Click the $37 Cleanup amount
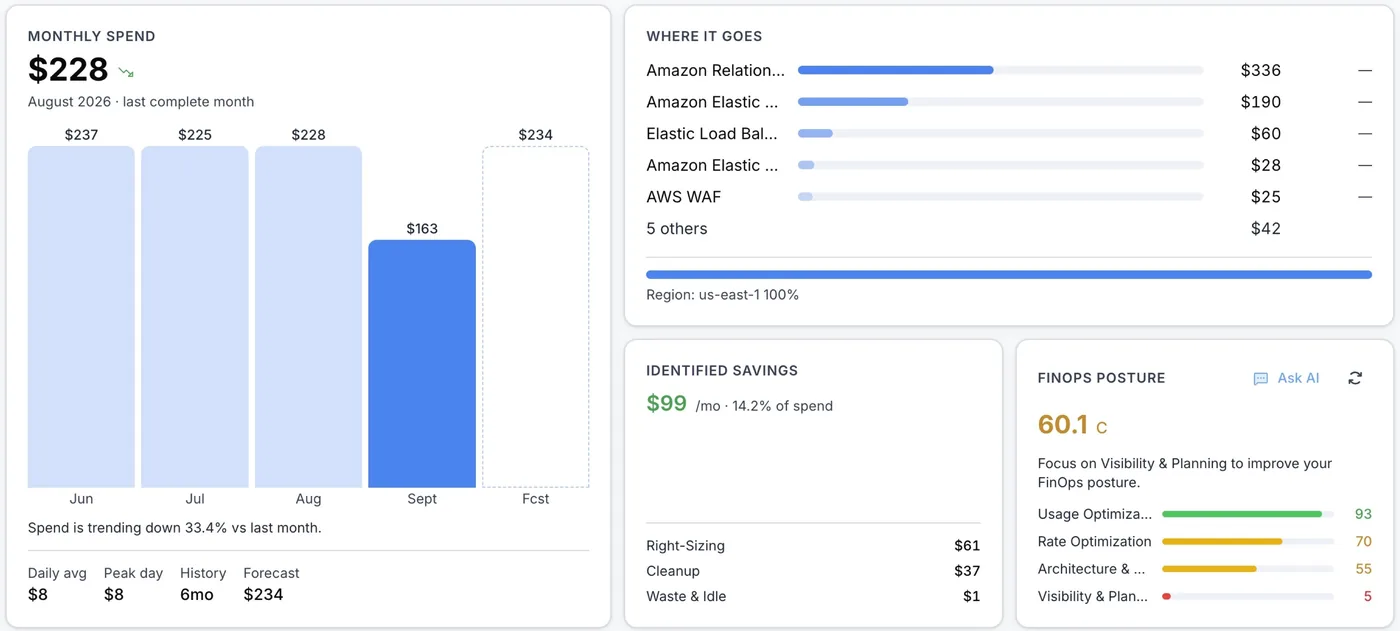1400x631 pixels. coord(967,571)
